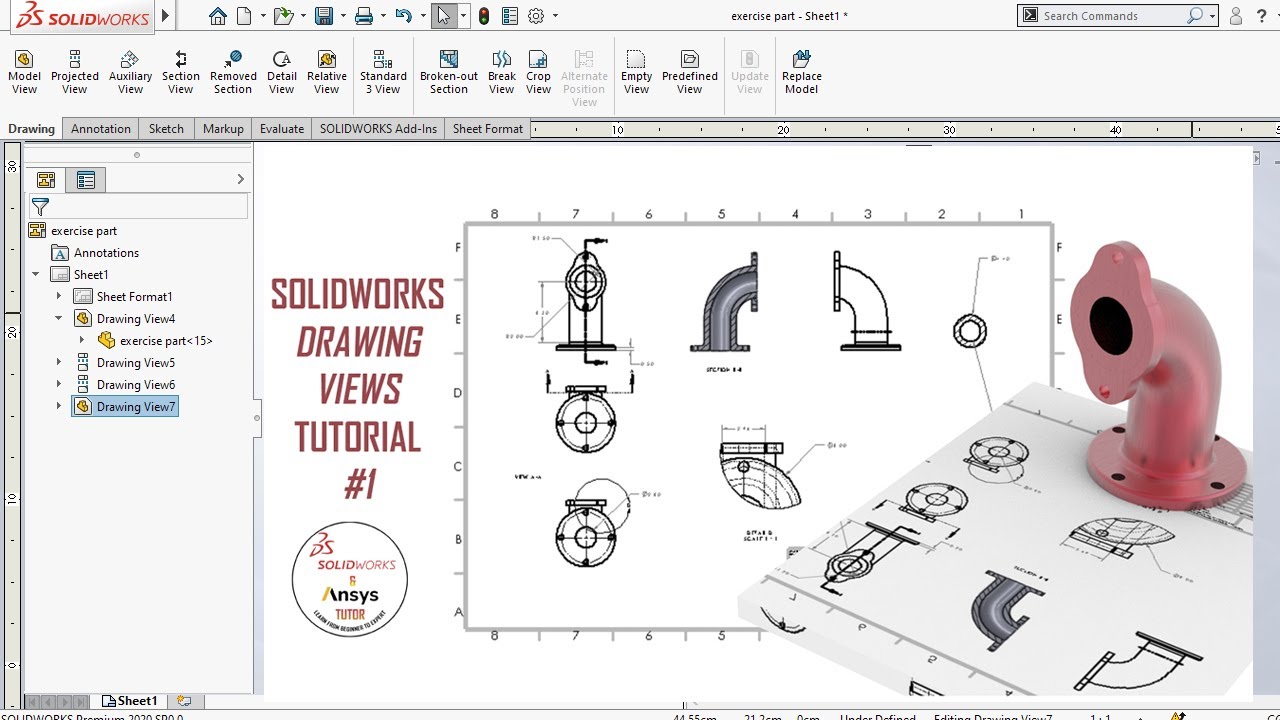Select Annotations in the tree
The height and width of the screenshot is (720, 1280).
pos(106,252)
